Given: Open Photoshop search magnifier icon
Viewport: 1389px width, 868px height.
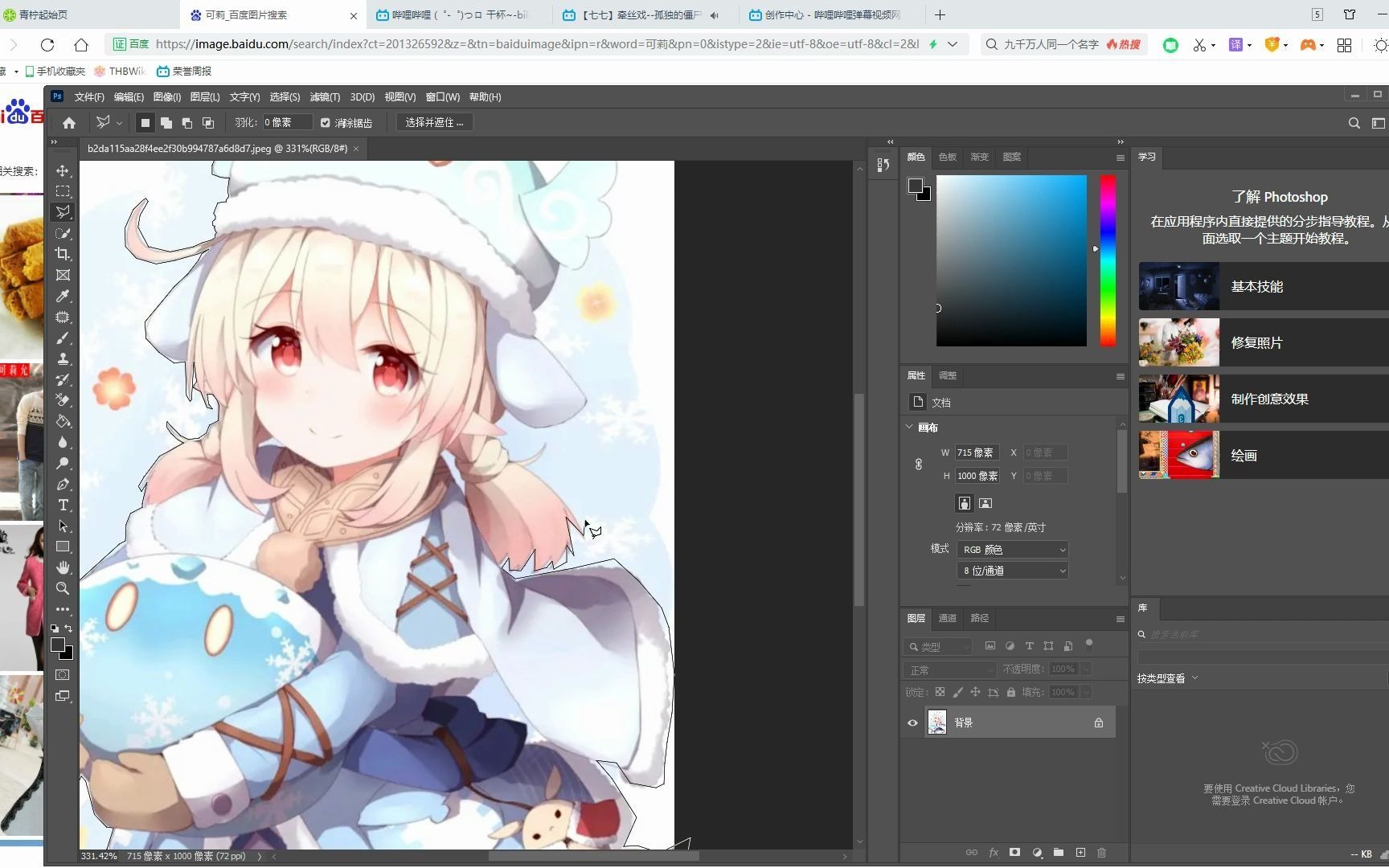Looking at the screenshot, I should (x=1354, y=123).
